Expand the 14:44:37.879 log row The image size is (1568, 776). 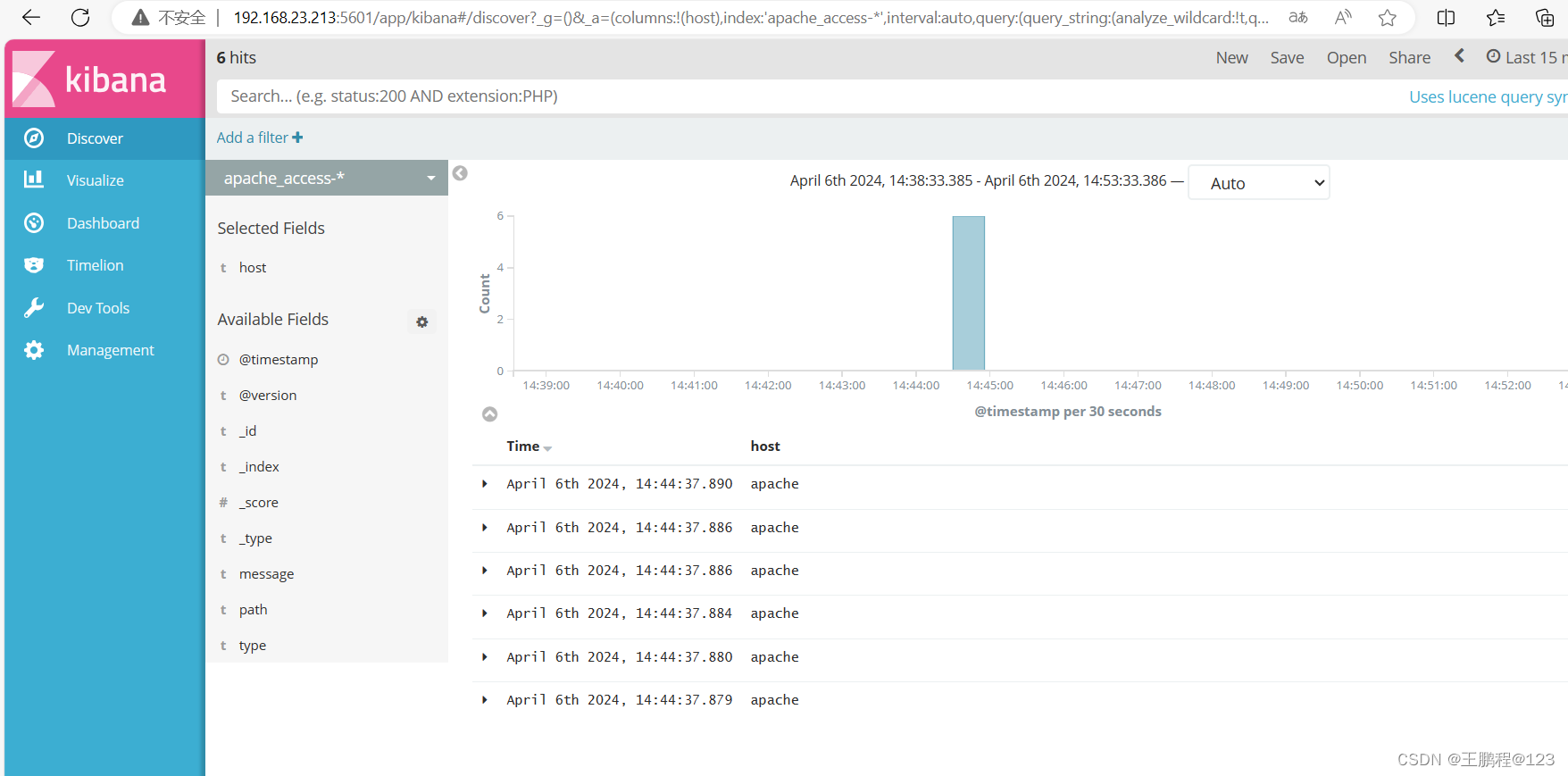coord(485,700)
